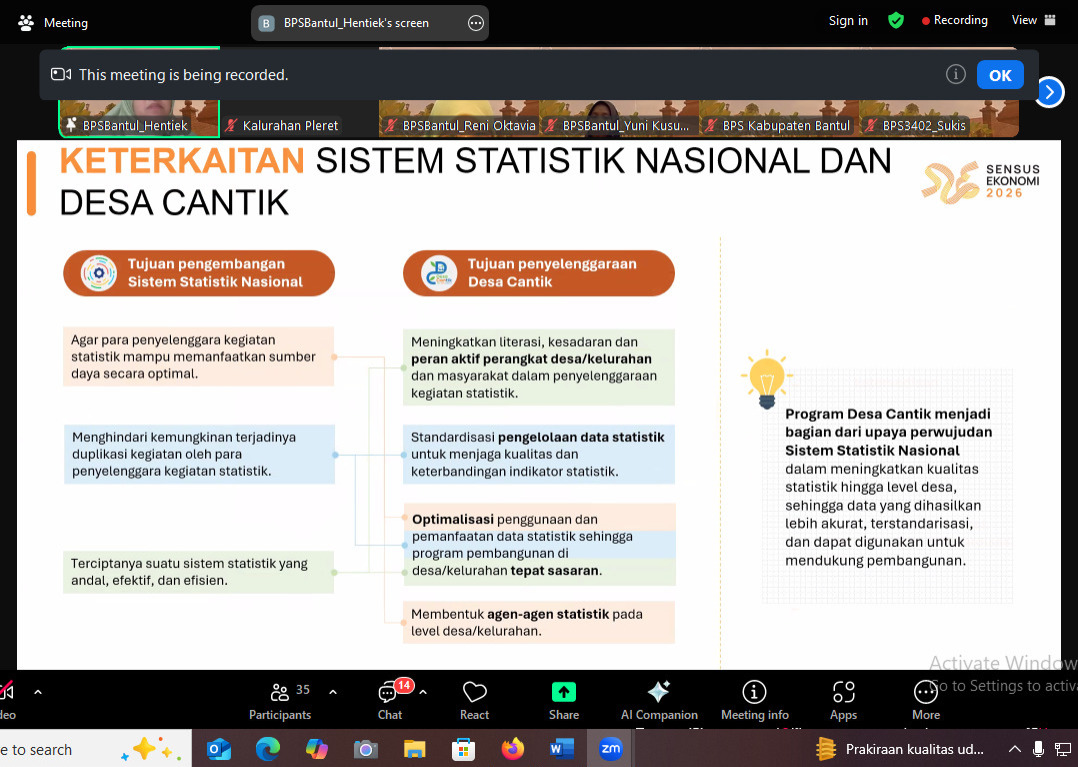Viewport: 1078px width, 767px height.
Task: Click the Recording indicator
Action: 955,21
